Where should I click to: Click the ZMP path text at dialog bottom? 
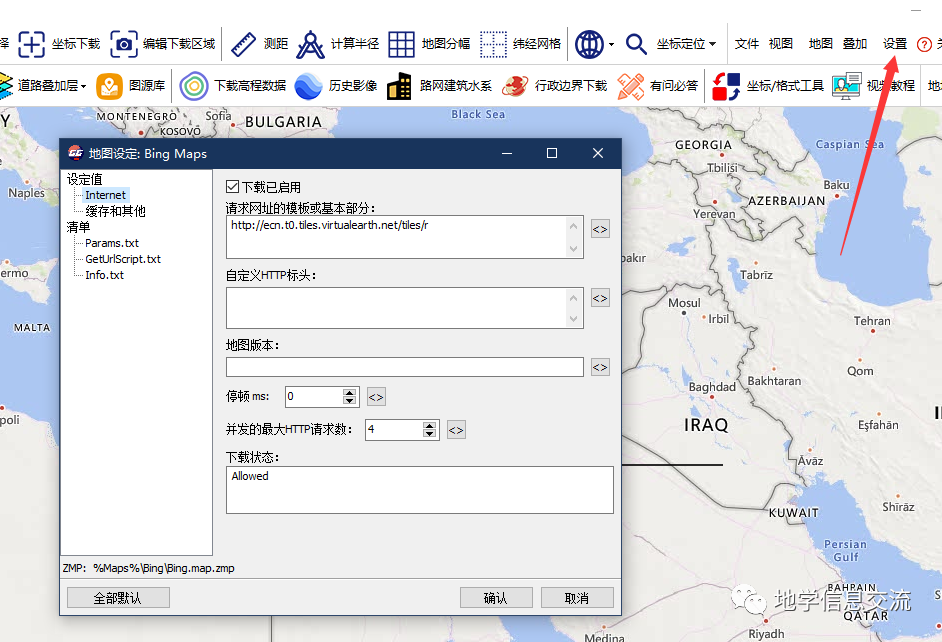pyautogui.click(x=149, y=568)
